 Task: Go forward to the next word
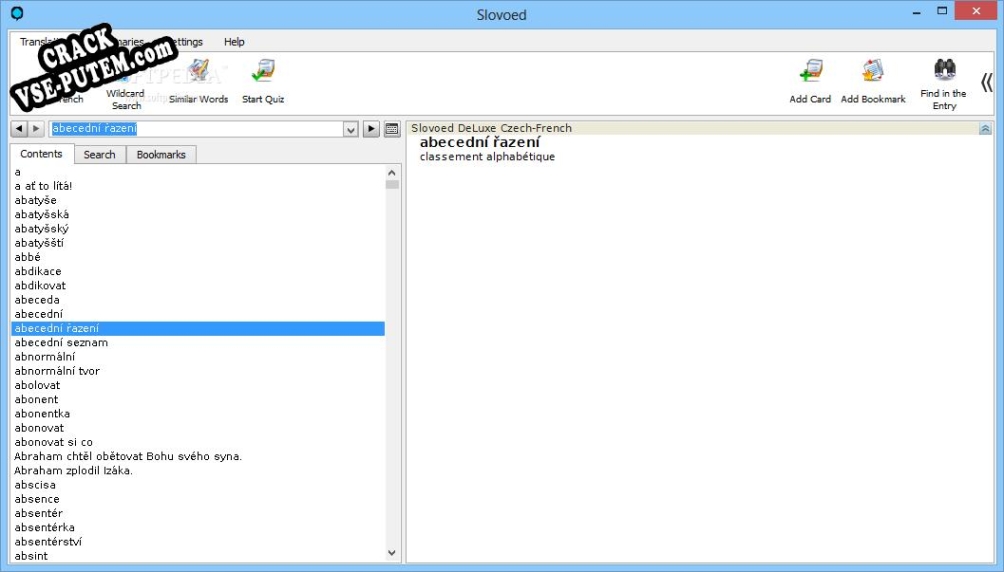point(36,129)
